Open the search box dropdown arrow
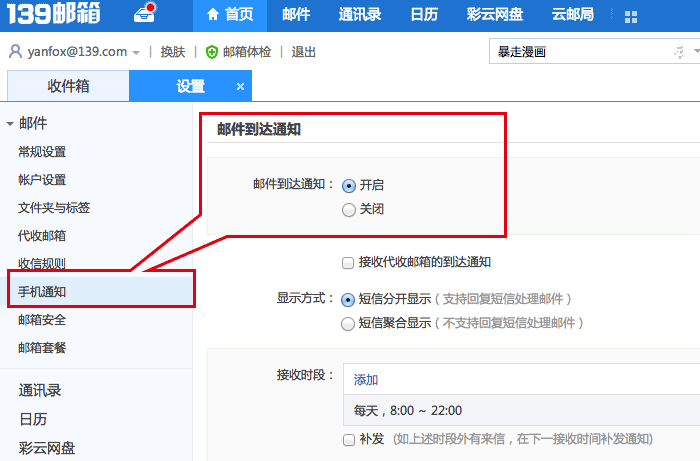The height and width of the screenshot is (461, 700). pyautogui.click(x=681, y=52)
